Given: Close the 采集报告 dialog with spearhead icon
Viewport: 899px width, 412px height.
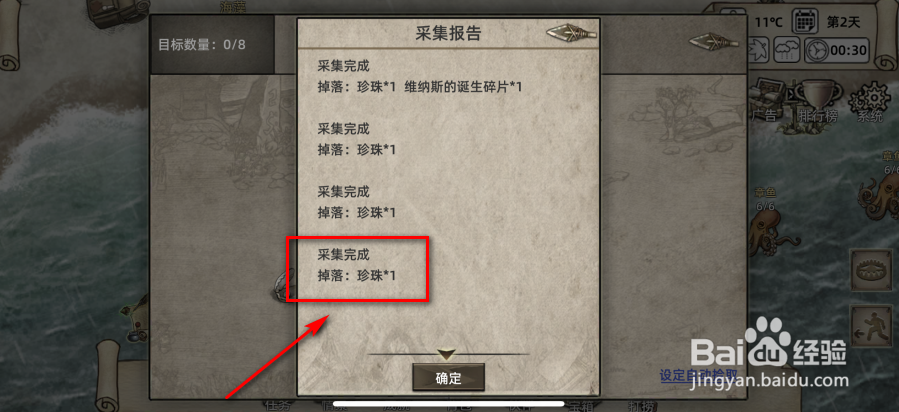Looking at the screenshot, I should click(570, 33).
